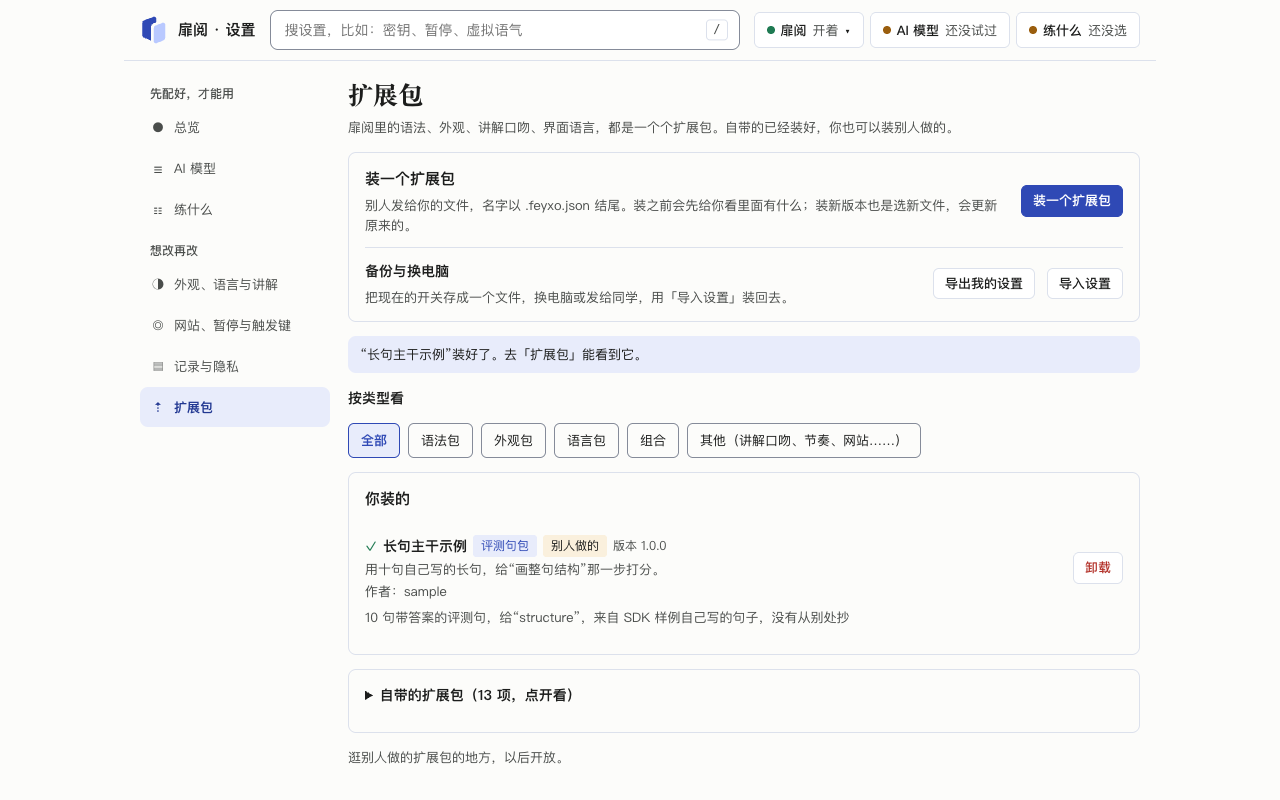The width and height of the screenshot is (1280, 800).
Task: Click the 作者：sample line
Action: tap(406, 591)
